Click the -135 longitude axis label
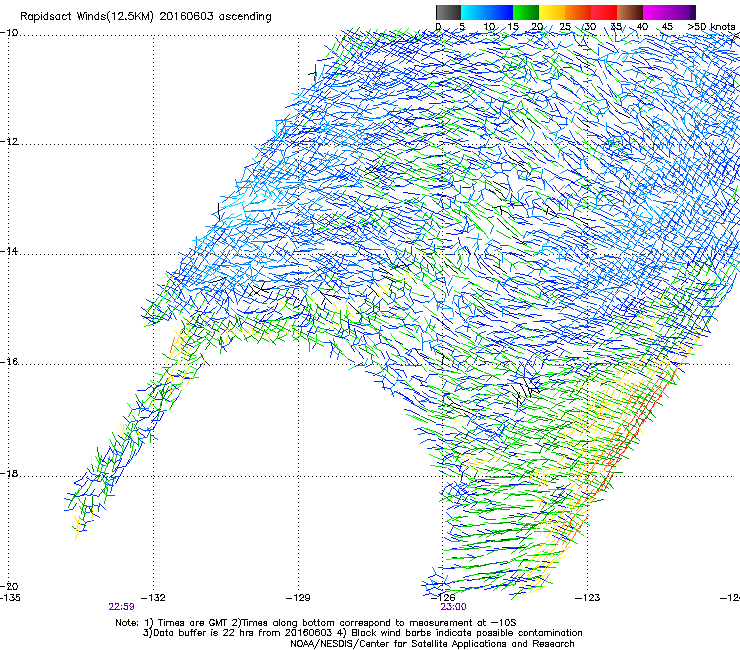740x650 pixels. coord(10,598)
